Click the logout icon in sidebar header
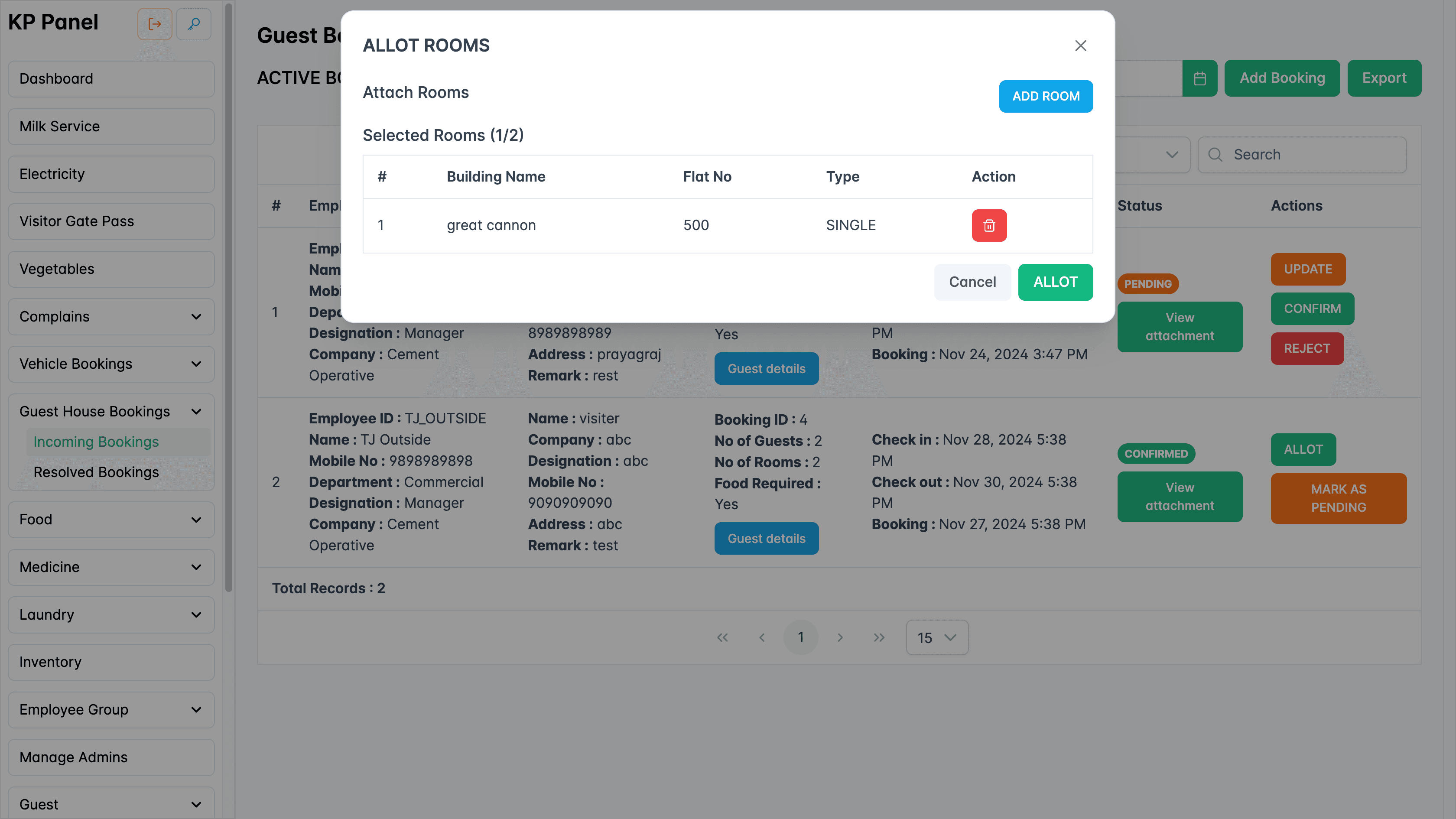 (x=154, y=24)
